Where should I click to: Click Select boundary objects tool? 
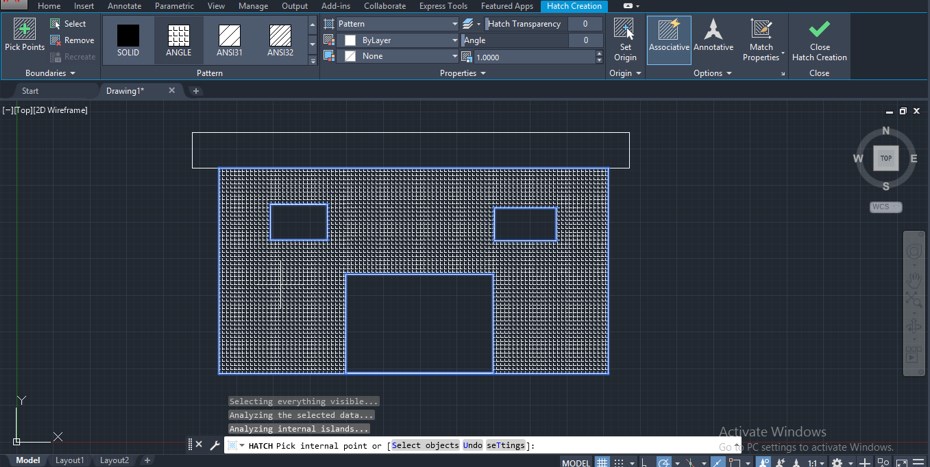(x=68, y=24)
